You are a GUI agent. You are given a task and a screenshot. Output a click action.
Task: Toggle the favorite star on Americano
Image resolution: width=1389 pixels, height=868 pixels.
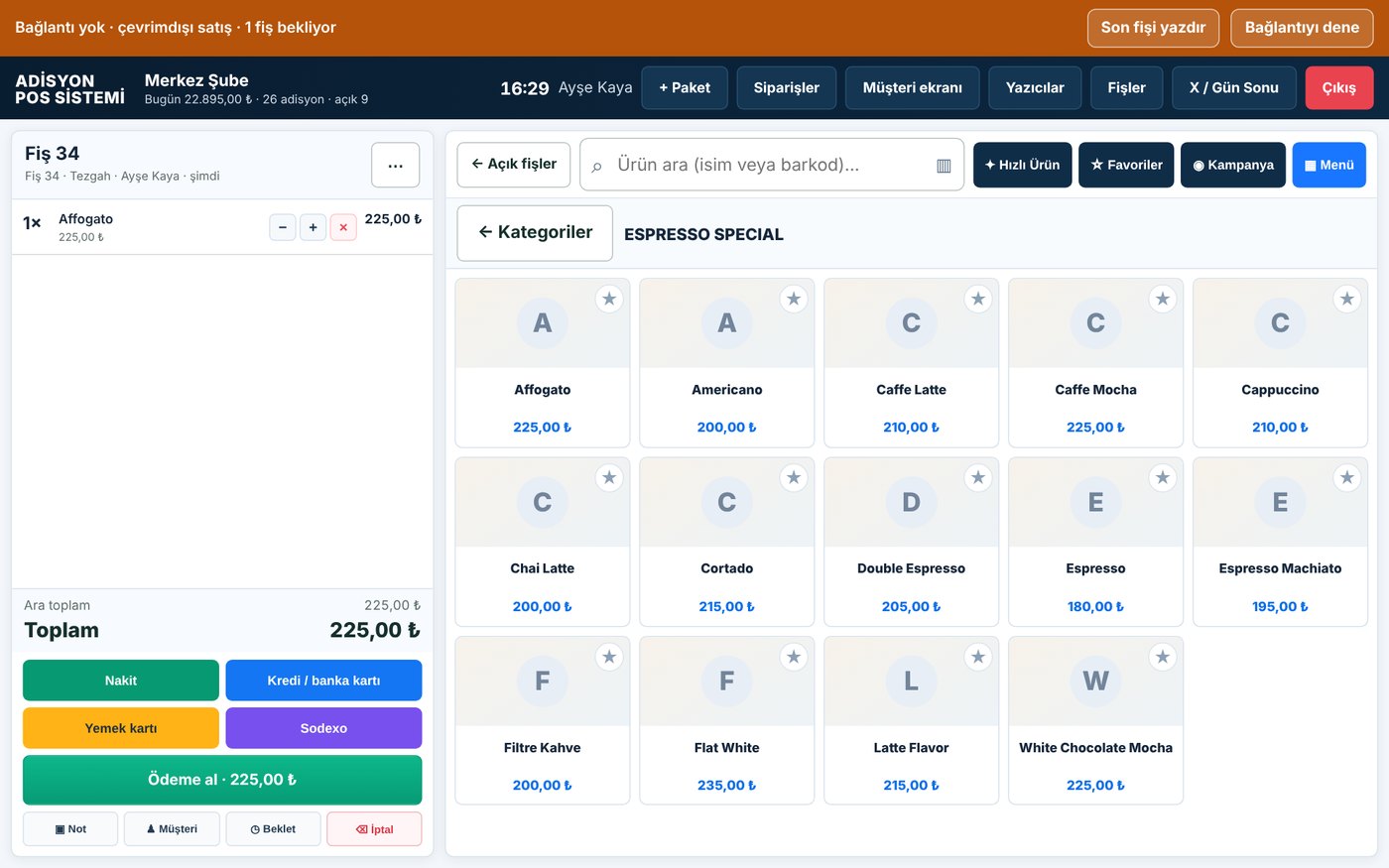coord(794,299)
